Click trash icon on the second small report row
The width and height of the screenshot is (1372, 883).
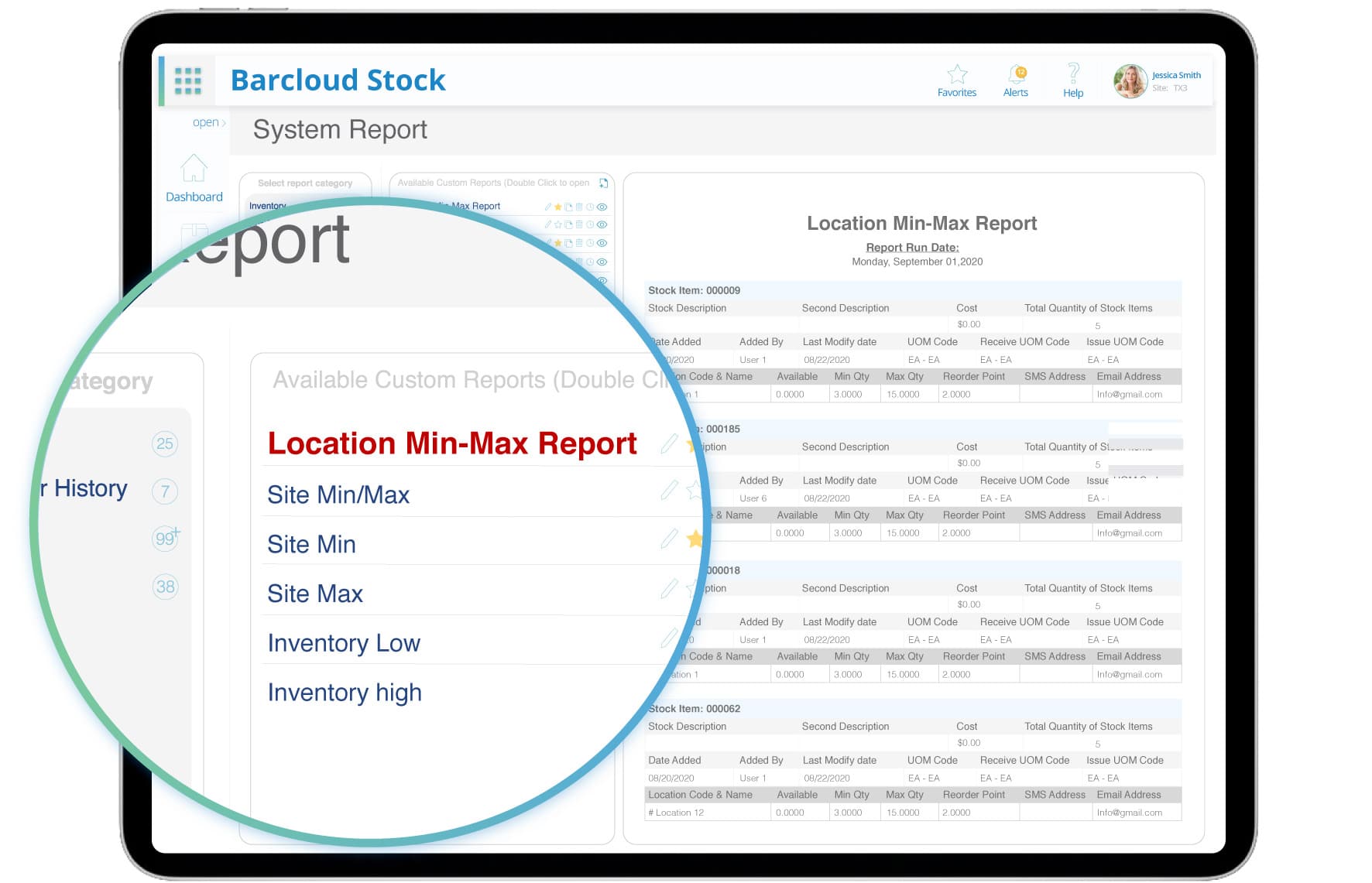pos(579,224)
